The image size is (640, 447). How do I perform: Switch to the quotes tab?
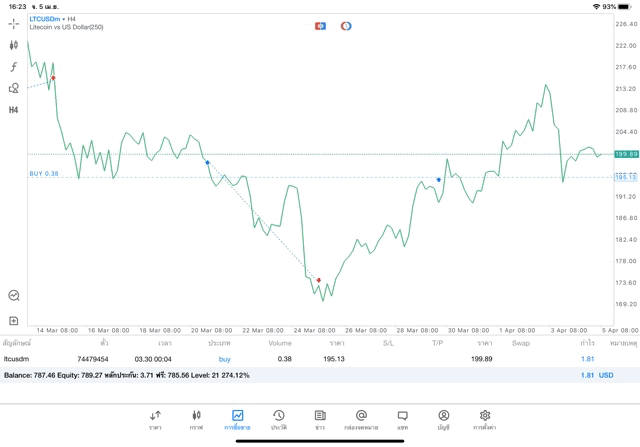155,420
